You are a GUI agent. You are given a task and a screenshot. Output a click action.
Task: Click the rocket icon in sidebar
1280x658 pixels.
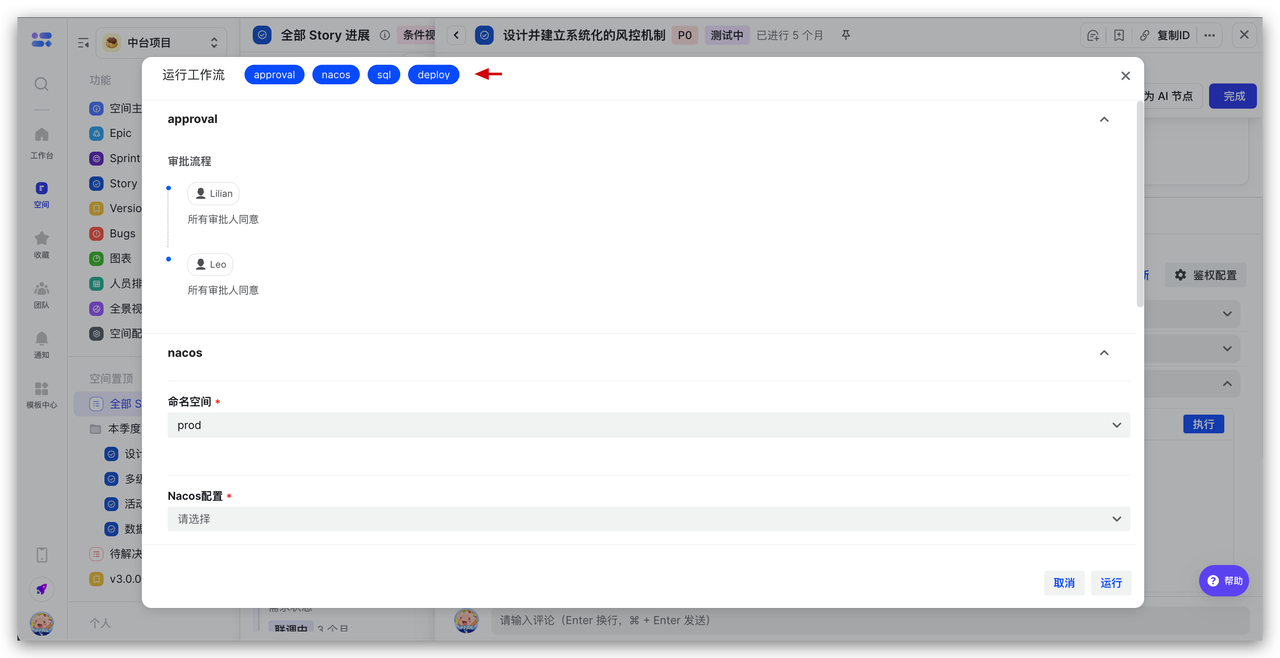41,589
